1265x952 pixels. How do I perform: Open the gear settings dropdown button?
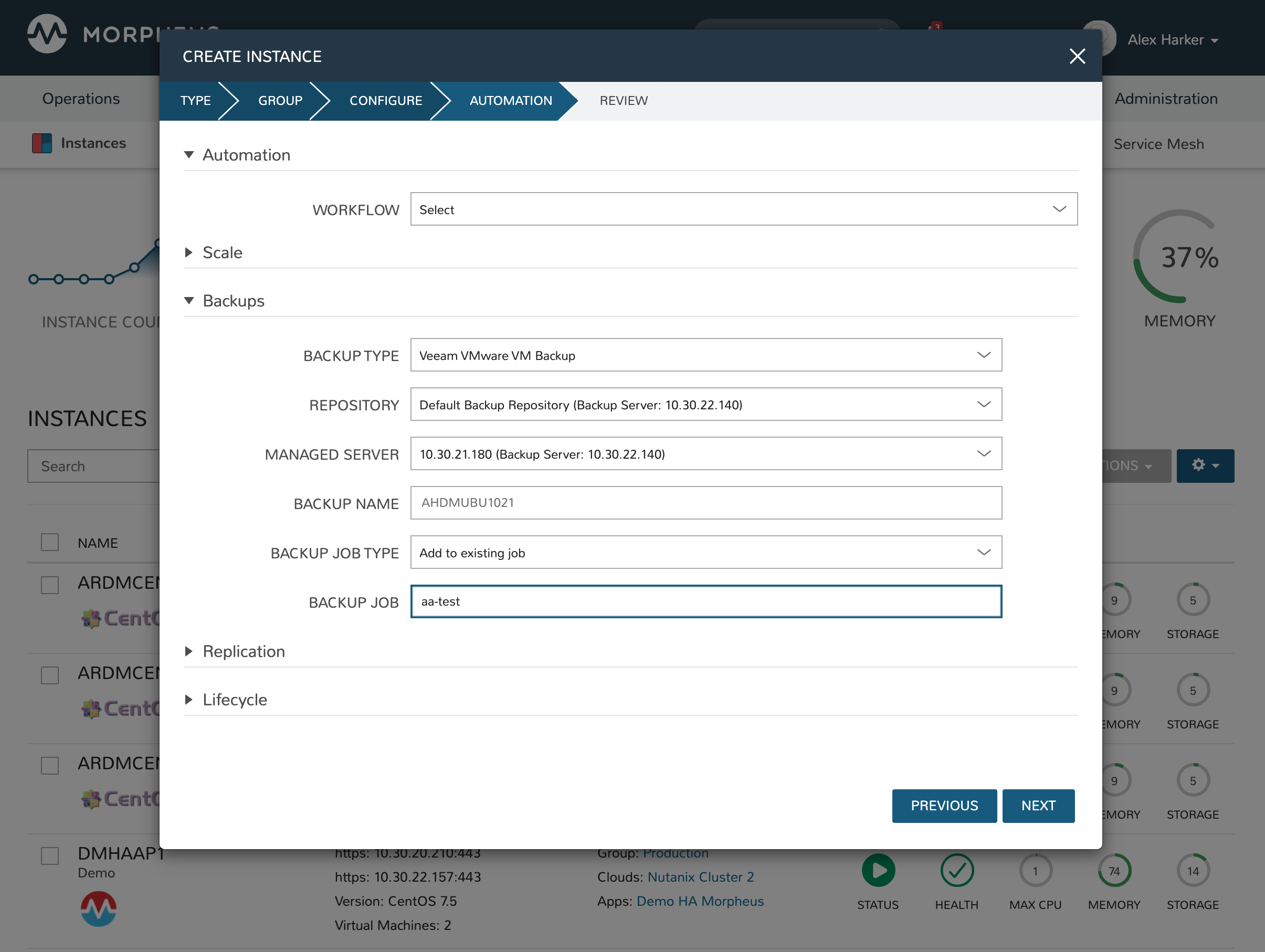click(1205, 466)
